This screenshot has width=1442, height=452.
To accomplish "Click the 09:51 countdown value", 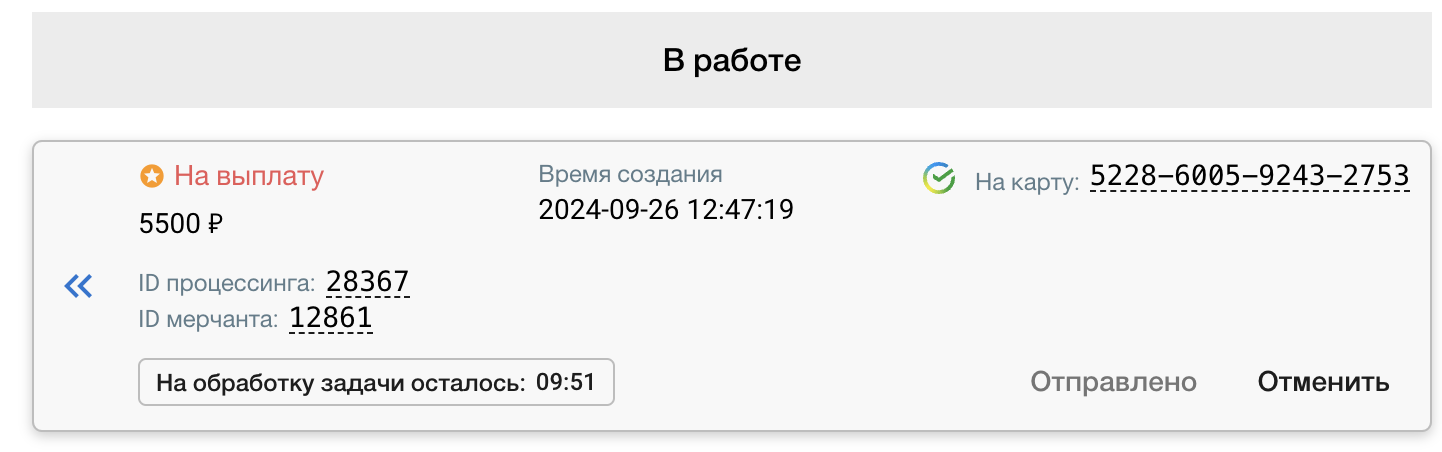I will (x=565, y=382).
